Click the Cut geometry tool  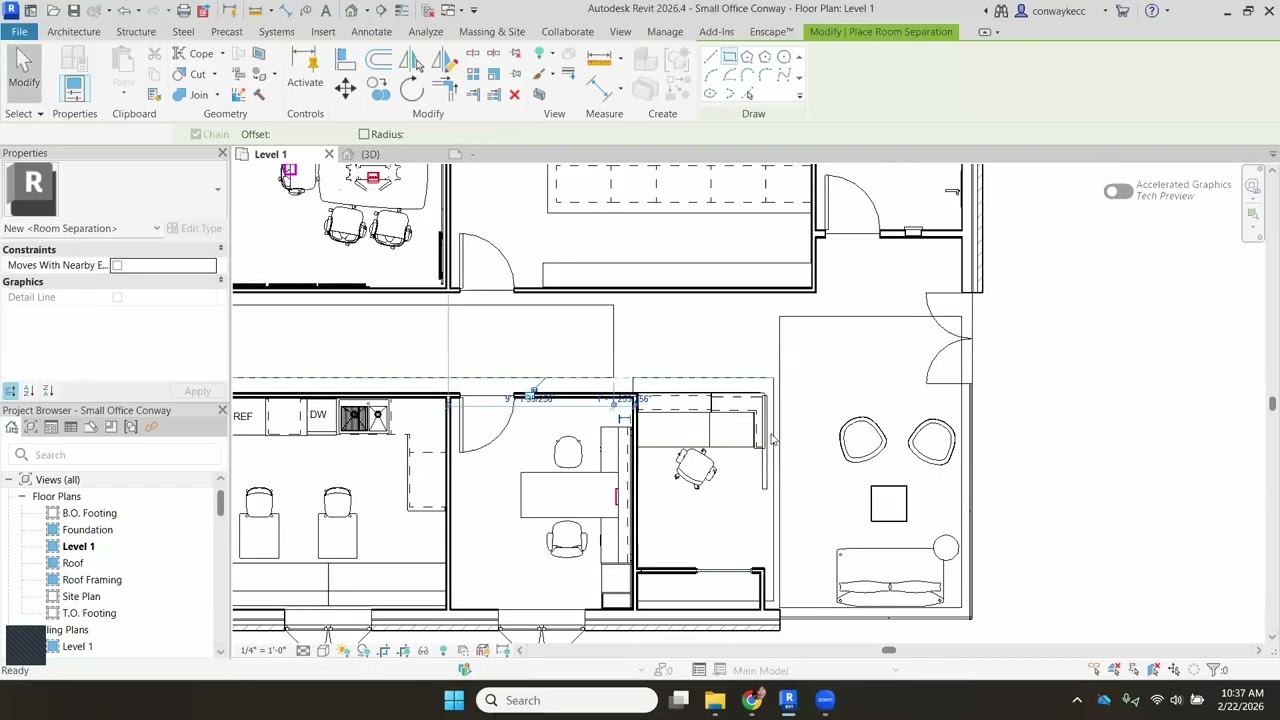pyautogui.click(x=189, y=74)
